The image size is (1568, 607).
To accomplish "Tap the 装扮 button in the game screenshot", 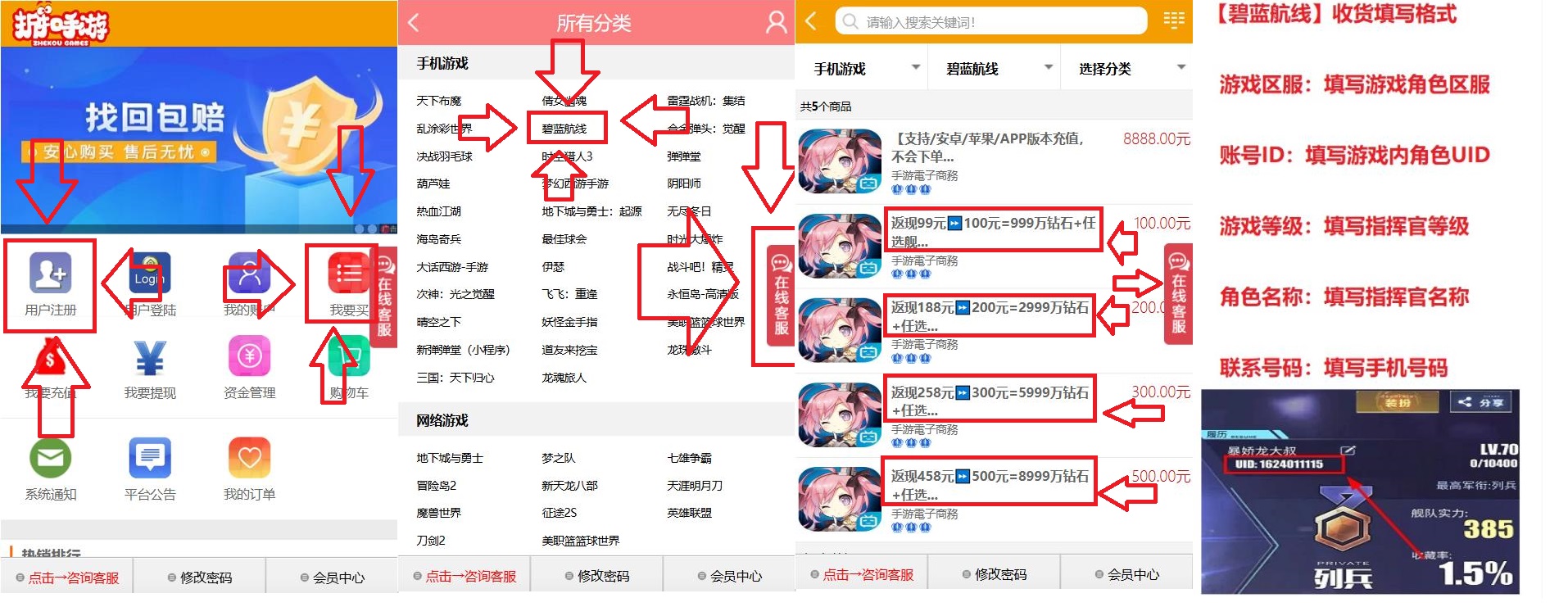I will [1398, 402].
